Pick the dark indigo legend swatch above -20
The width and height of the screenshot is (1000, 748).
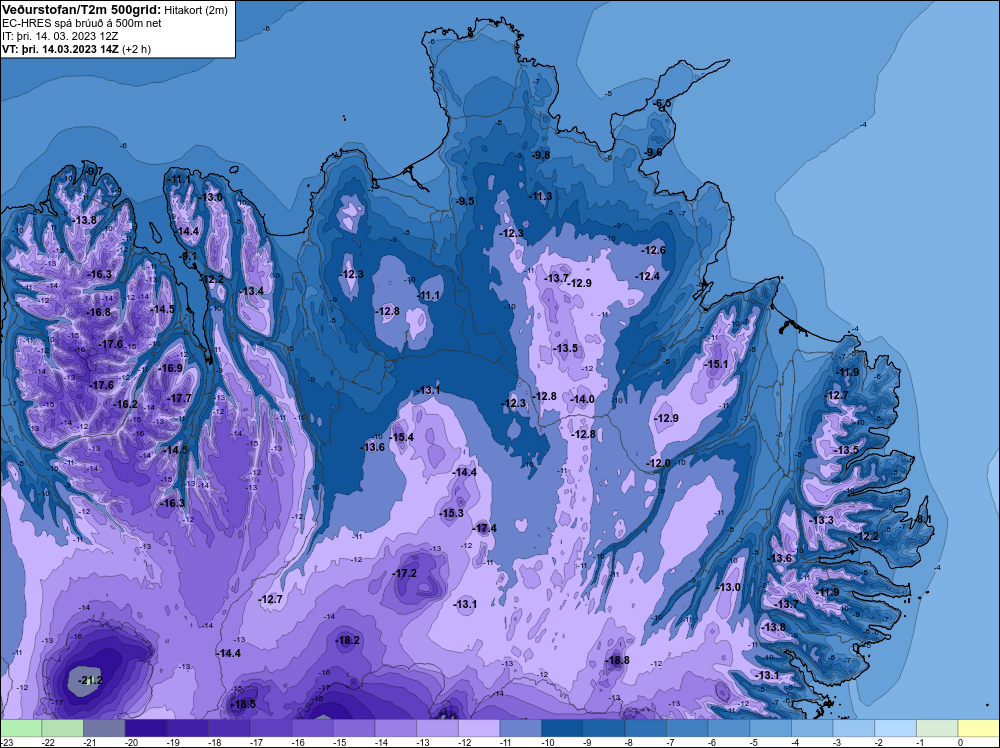click(x=145, y=728)
